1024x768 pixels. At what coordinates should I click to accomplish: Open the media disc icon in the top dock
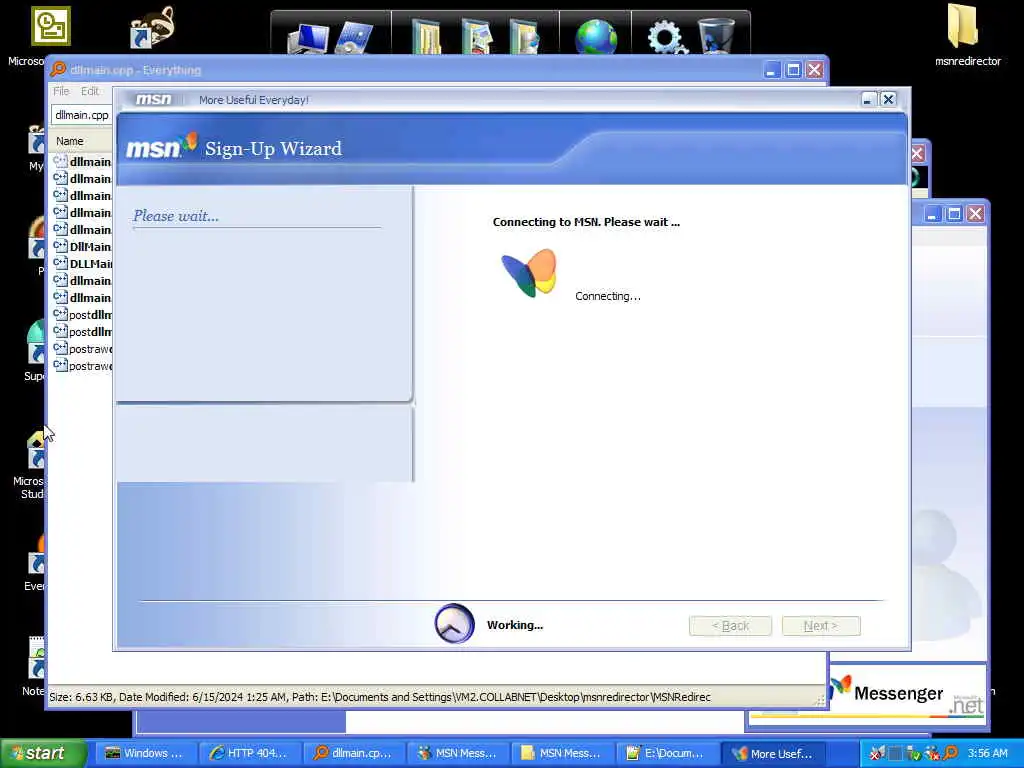(x=353, y=38)
